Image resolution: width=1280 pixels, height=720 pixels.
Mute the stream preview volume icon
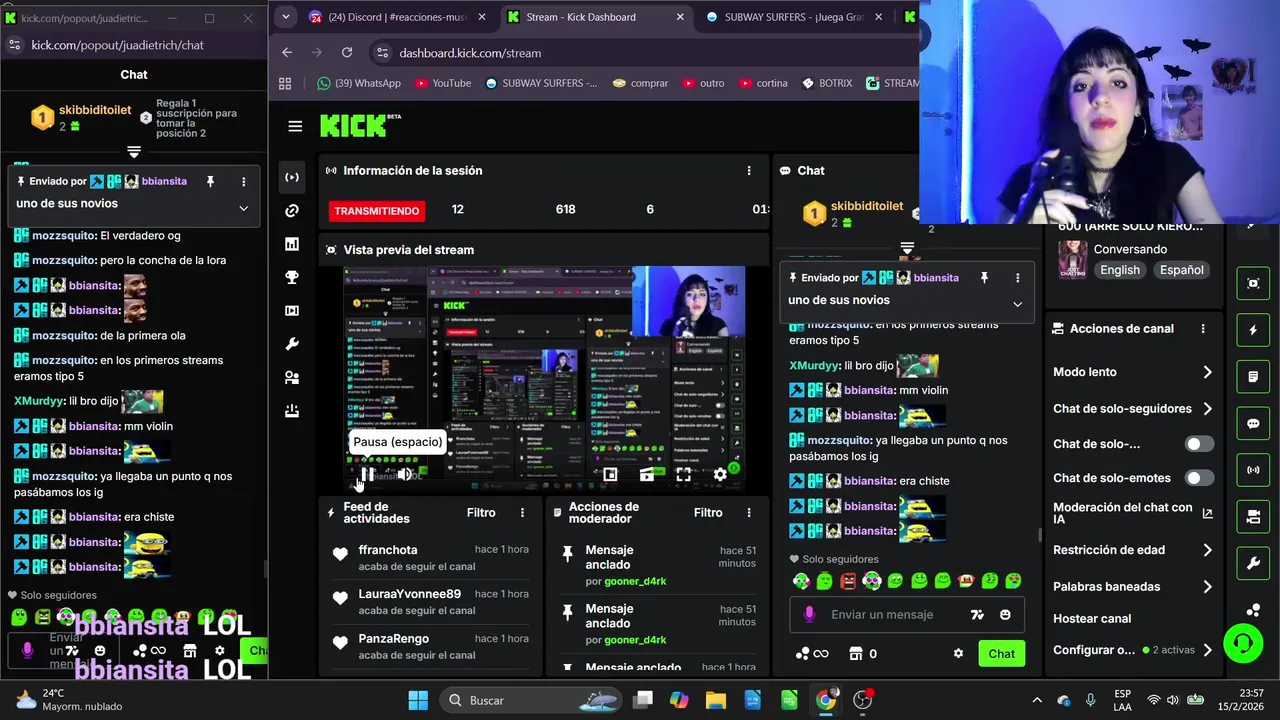[x=405, y=475]
